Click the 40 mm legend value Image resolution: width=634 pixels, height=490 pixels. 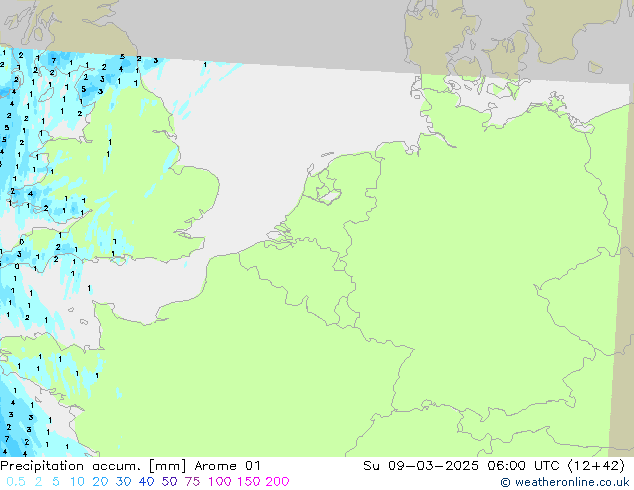[146, 482]
